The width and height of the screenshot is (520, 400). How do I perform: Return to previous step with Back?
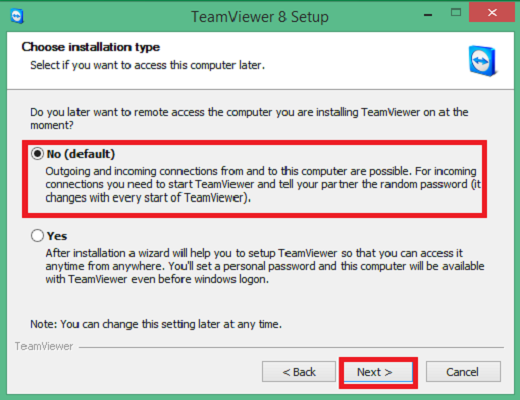pyautogui.click(x=299, y=372)
